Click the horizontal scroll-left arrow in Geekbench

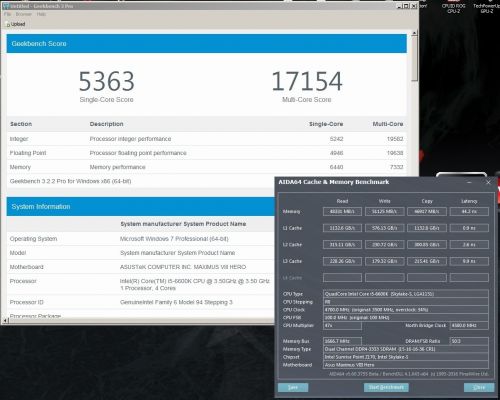[x=5, y=320]
